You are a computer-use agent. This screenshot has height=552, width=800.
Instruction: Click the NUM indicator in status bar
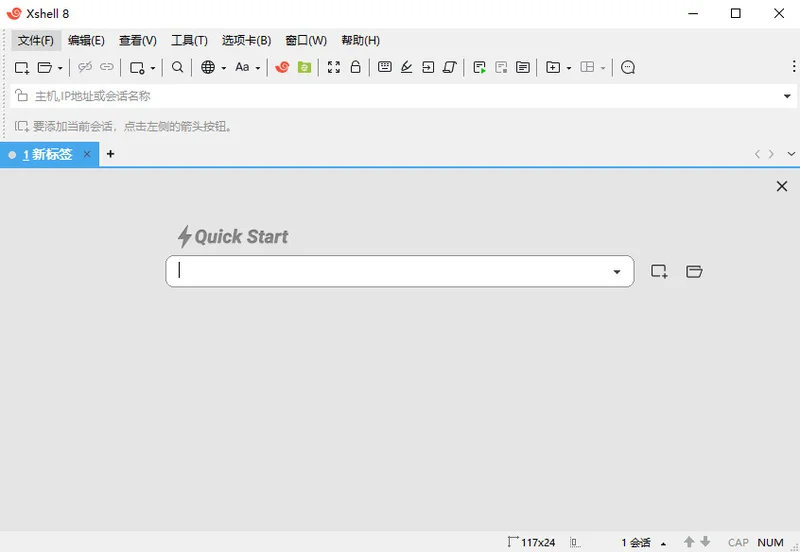[770, 543]
